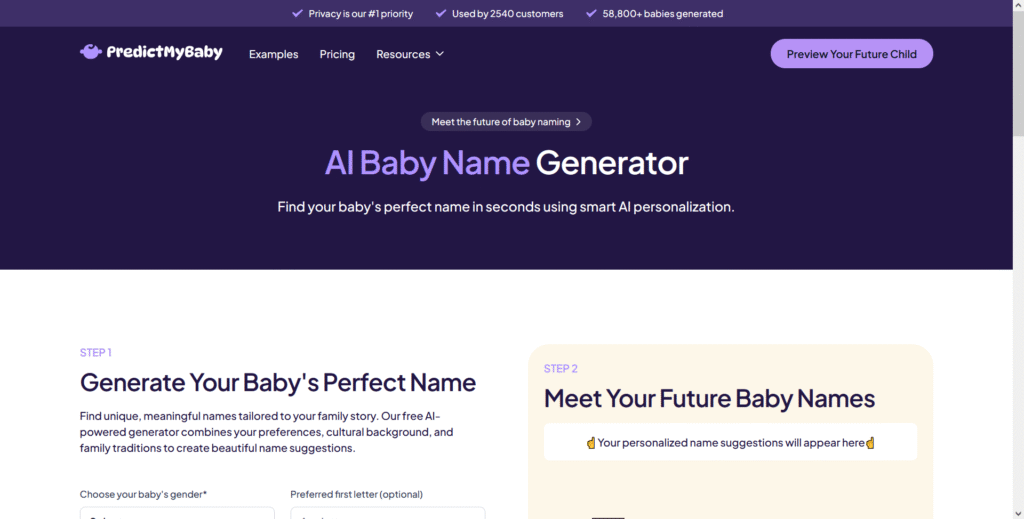The height and width of the screenshot is (519, 1024).
Task: Click the personalized name suggestions placeholder box
Action: [x=730, y=443]
